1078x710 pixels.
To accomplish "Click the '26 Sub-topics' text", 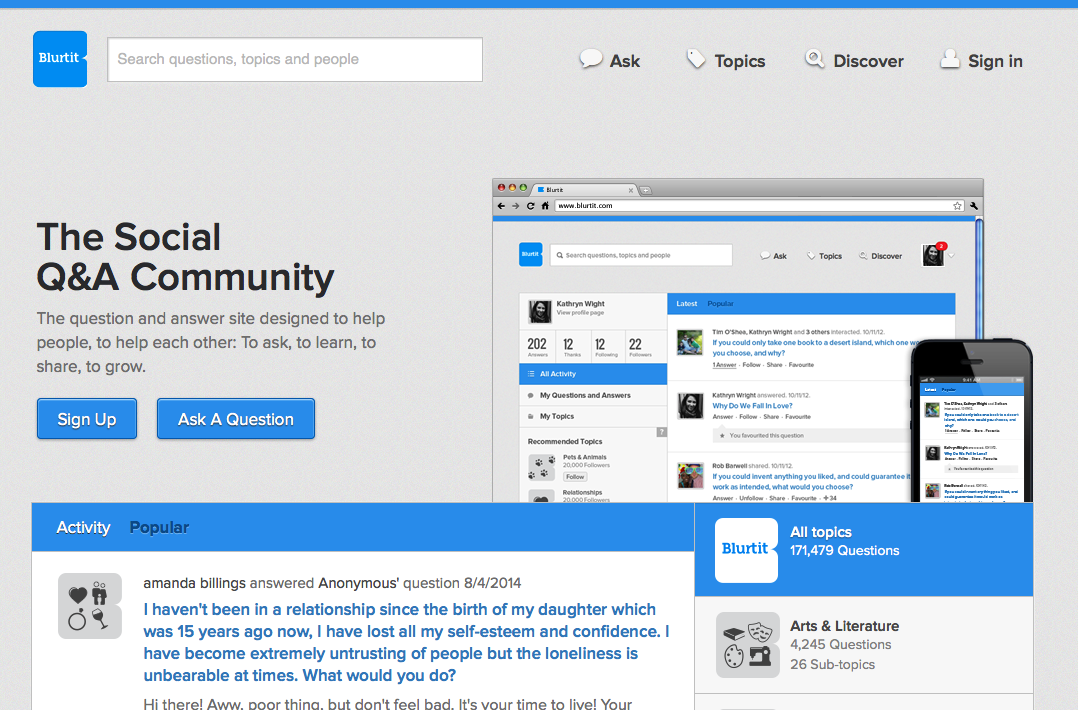I will (833, 665).
